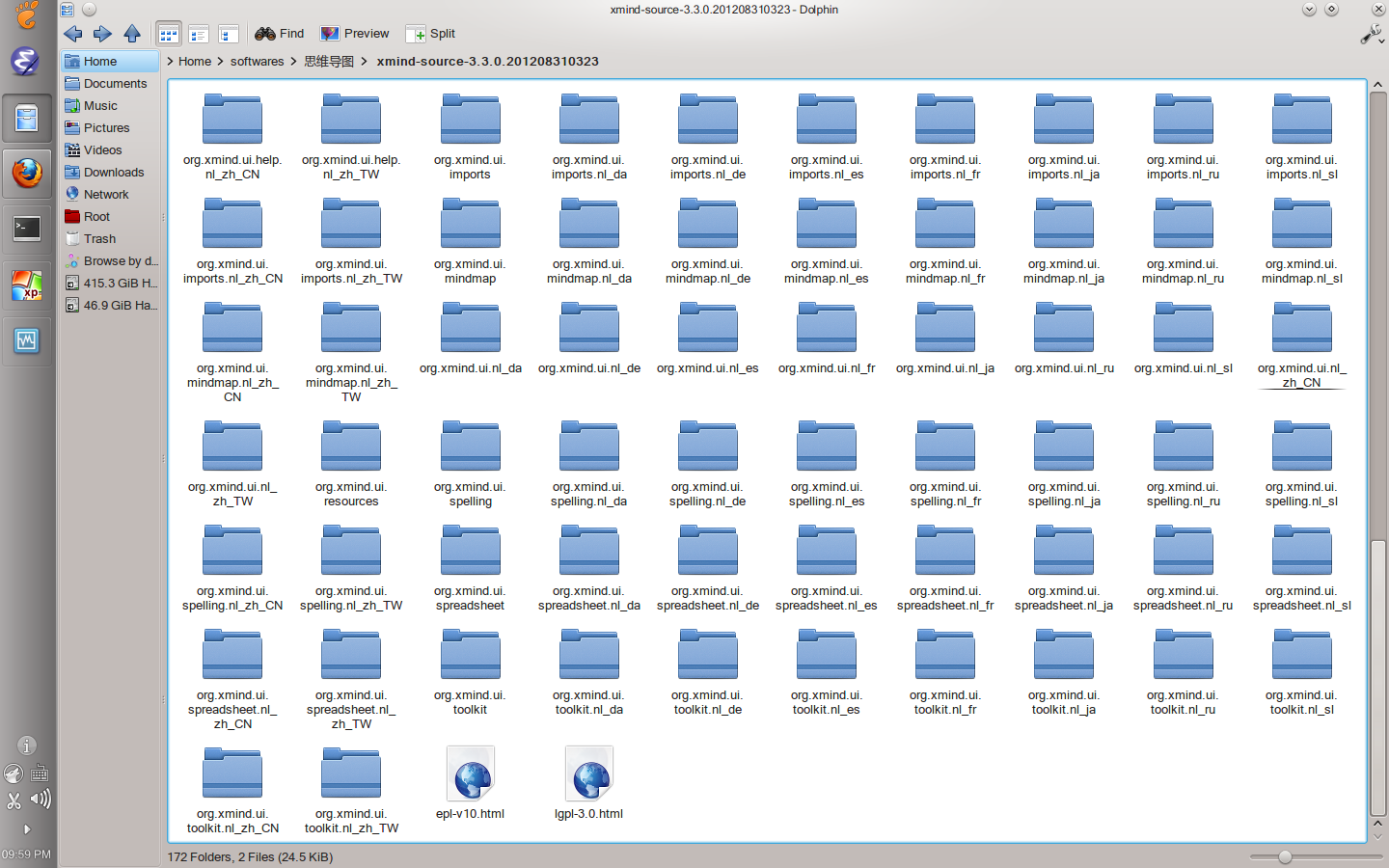Select xmind-source-3.3.0.201208310323 in the breadcrumb
1389x868 pixels.
tap(487, 61)
